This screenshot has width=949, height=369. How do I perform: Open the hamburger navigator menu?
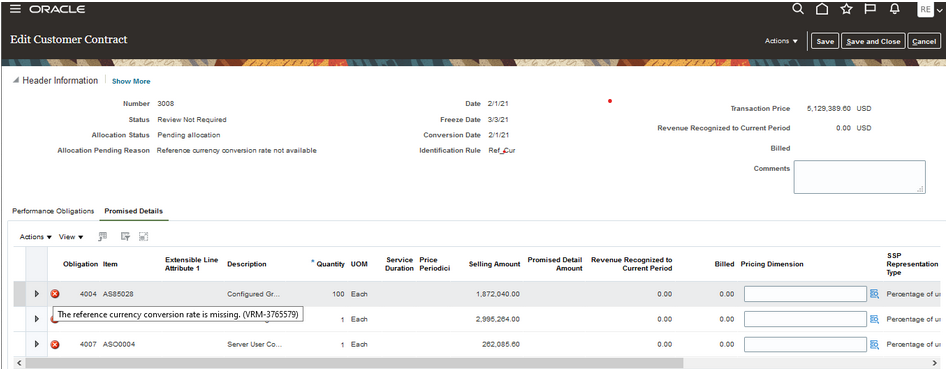coord(16,9)
